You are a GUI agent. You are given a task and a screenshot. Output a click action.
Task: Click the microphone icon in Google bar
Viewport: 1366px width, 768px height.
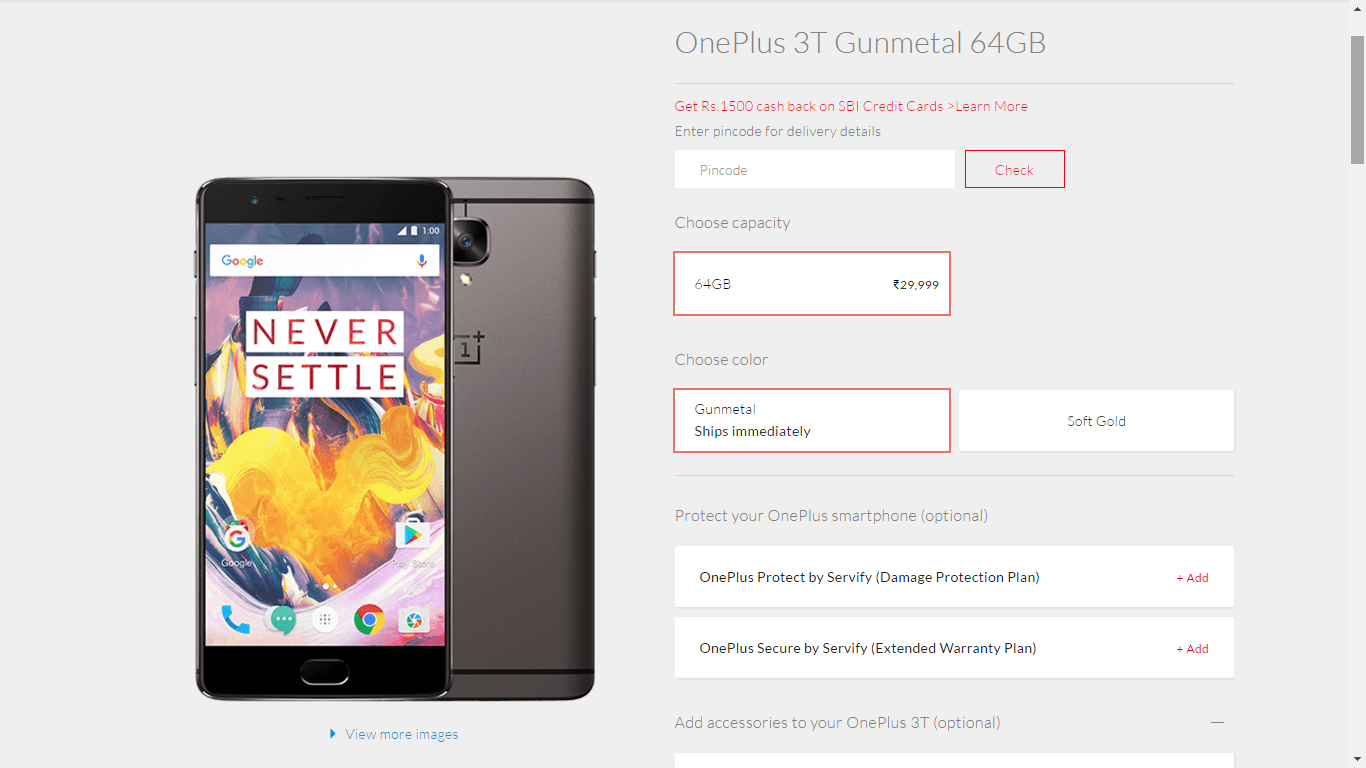coord(422,260)
